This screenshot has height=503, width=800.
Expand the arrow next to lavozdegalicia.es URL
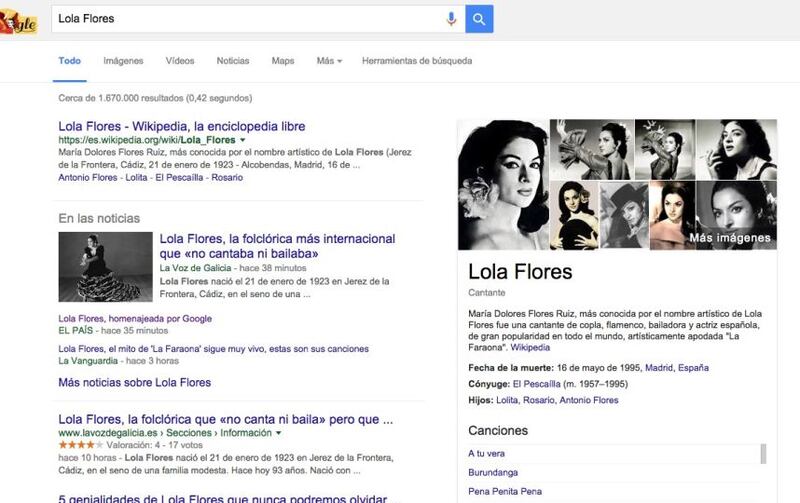(x=279, y=433)
